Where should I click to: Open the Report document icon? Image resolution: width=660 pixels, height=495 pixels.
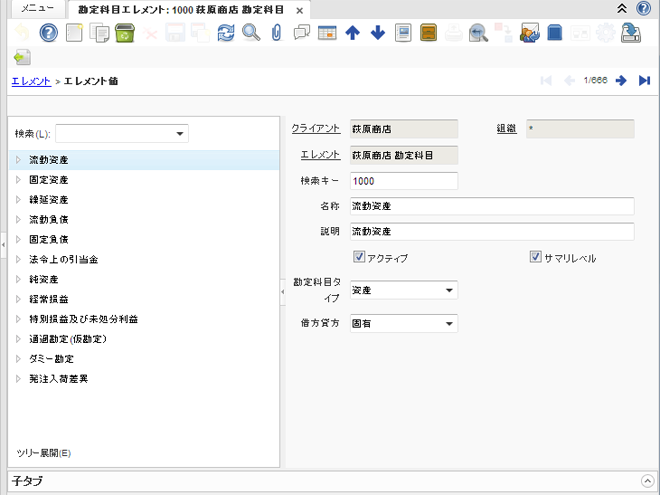click(x=403, y=32)
